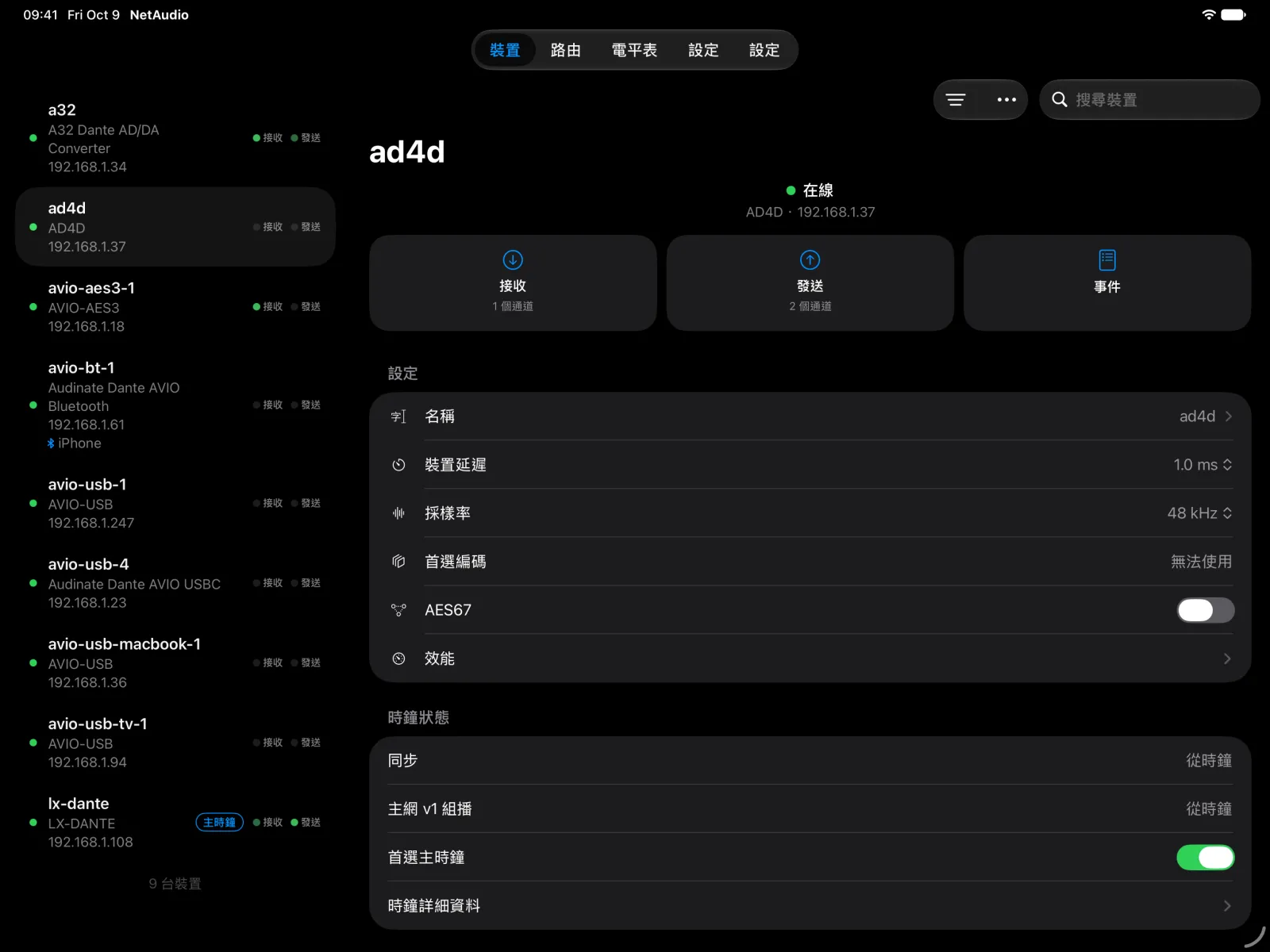1270x952 pixels.
Task: Click the Wi-Fi status icon
Action: [1209, 14]
